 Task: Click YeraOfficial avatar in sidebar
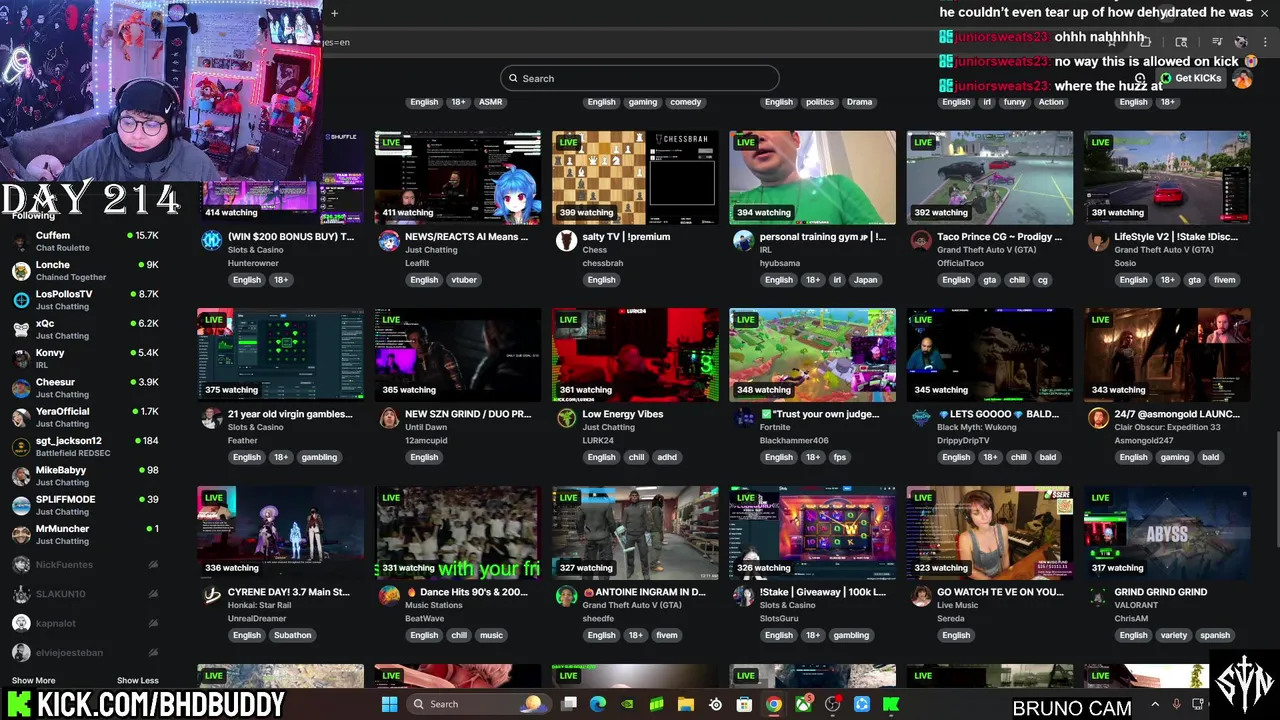click(x=21, y=417)
